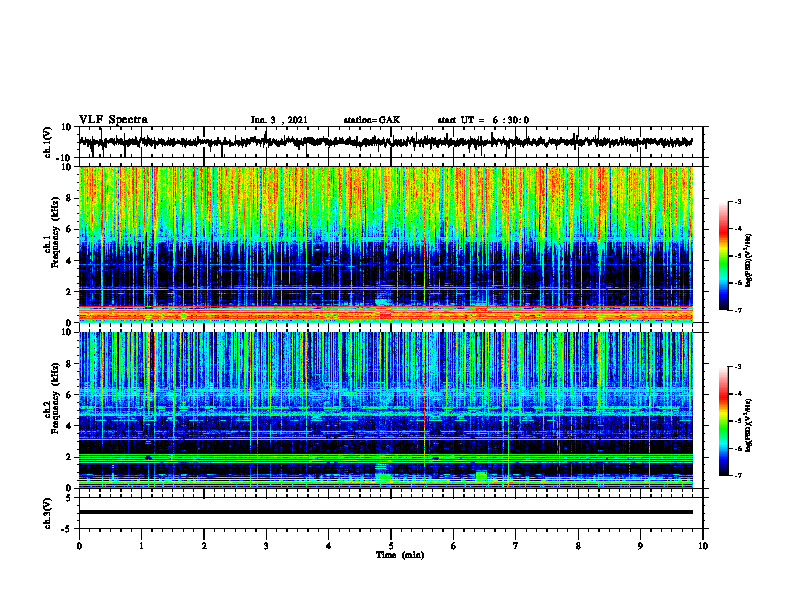Screen dimensions: 792x612
Task: Click time axis tick label "7"
Action: pos(516,546)
